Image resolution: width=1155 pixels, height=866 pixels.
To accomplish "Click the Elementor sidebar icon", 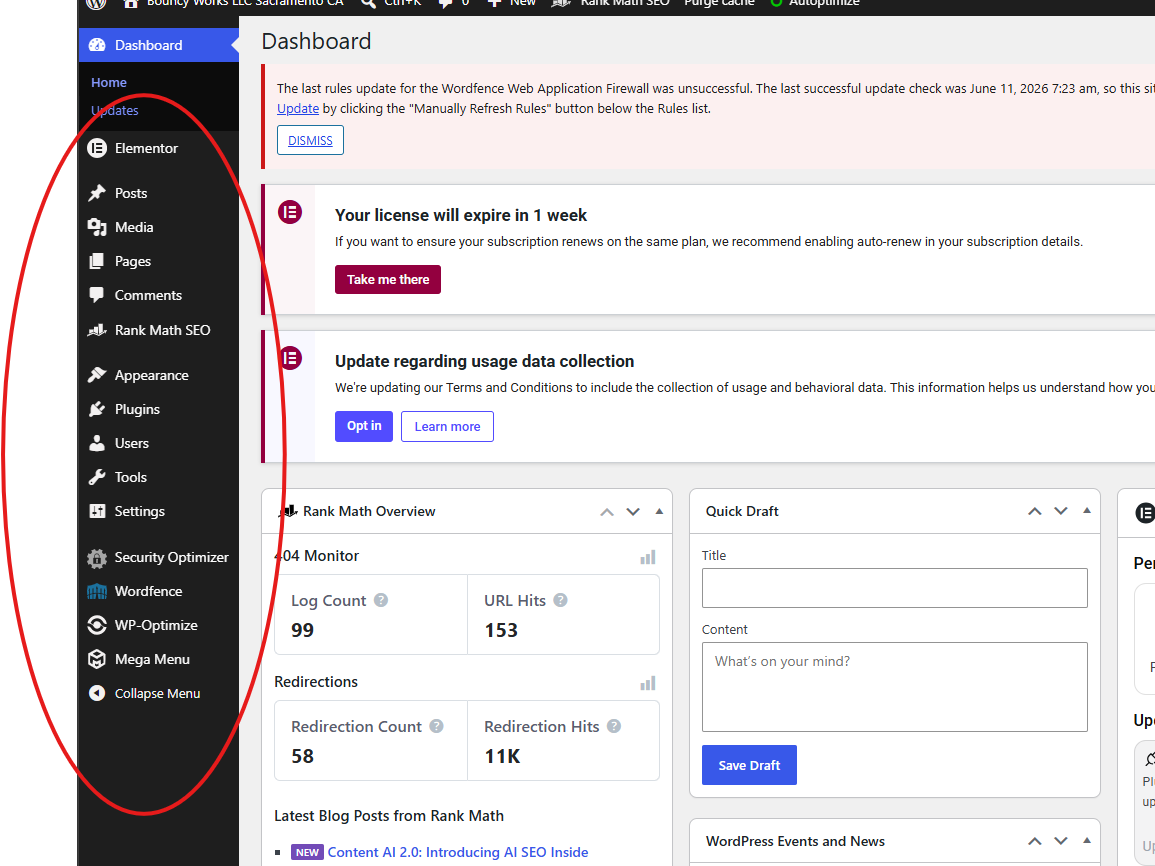I will coord(97,148).
